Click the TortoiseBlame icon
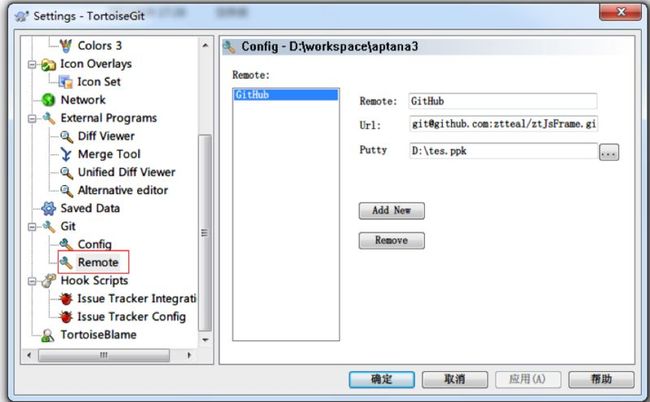The image size is (650, 402). pyautogui.click(x=48, y=335)
